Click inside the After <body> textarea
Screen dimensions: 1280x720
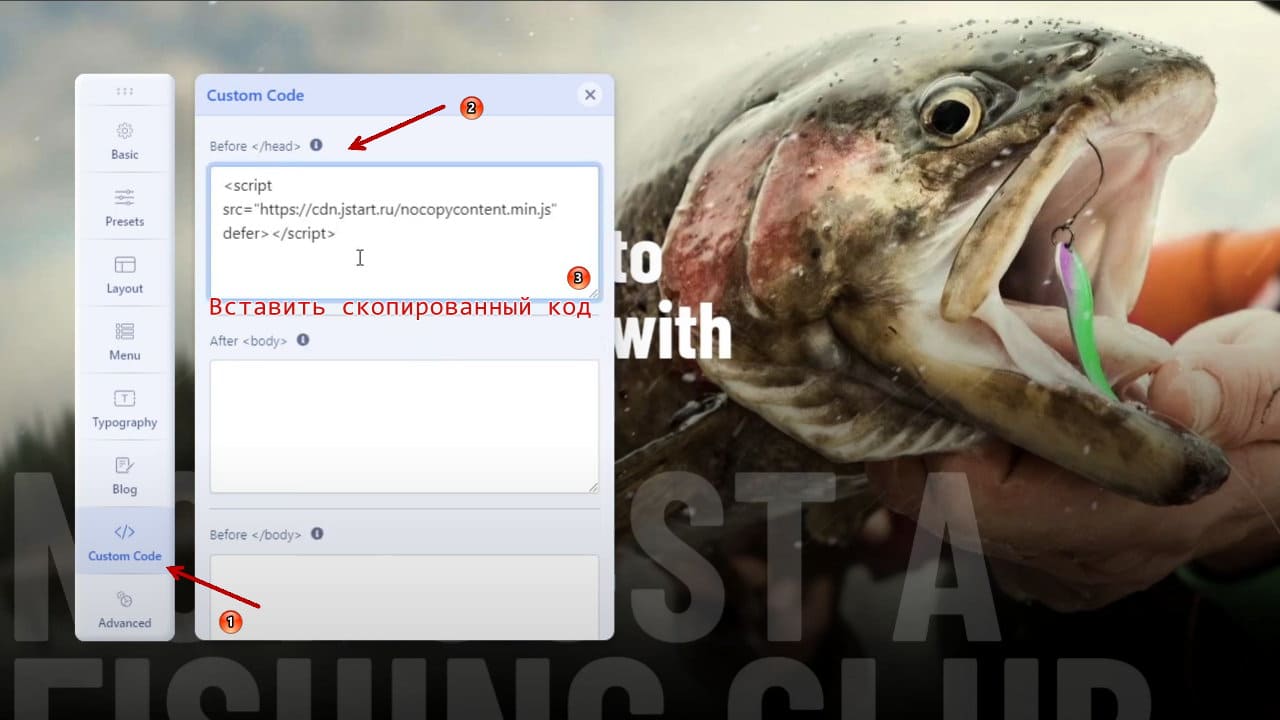(x=404, y=426)
